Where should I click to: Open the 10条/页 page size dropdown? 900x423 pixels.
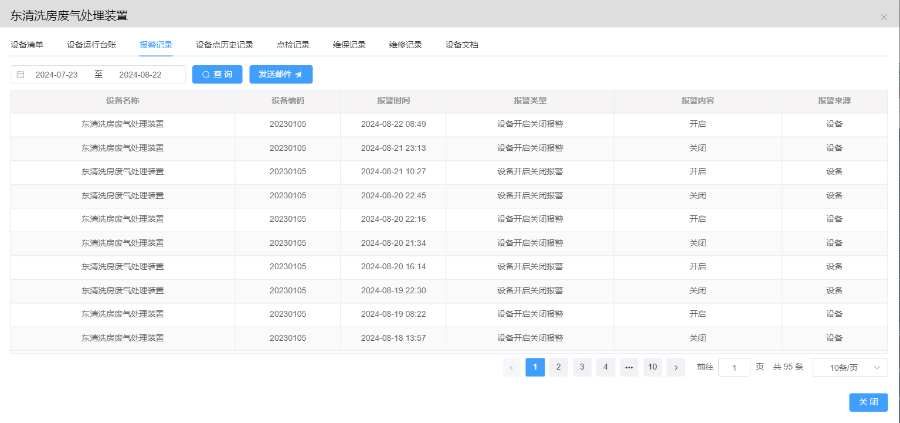tap(849, 367)
